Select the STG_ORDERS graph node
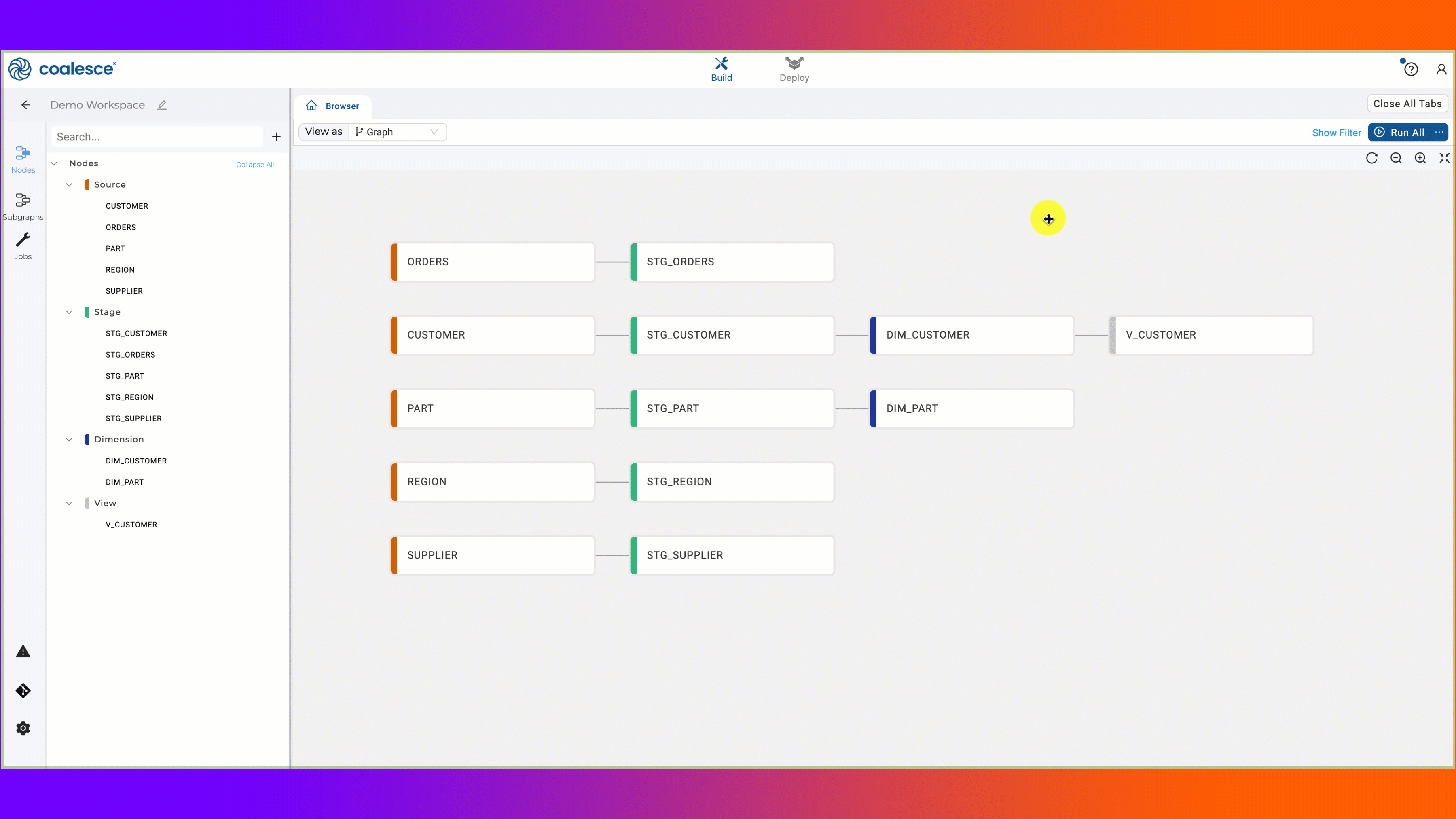1456x819 pixels. click(732, 262)
